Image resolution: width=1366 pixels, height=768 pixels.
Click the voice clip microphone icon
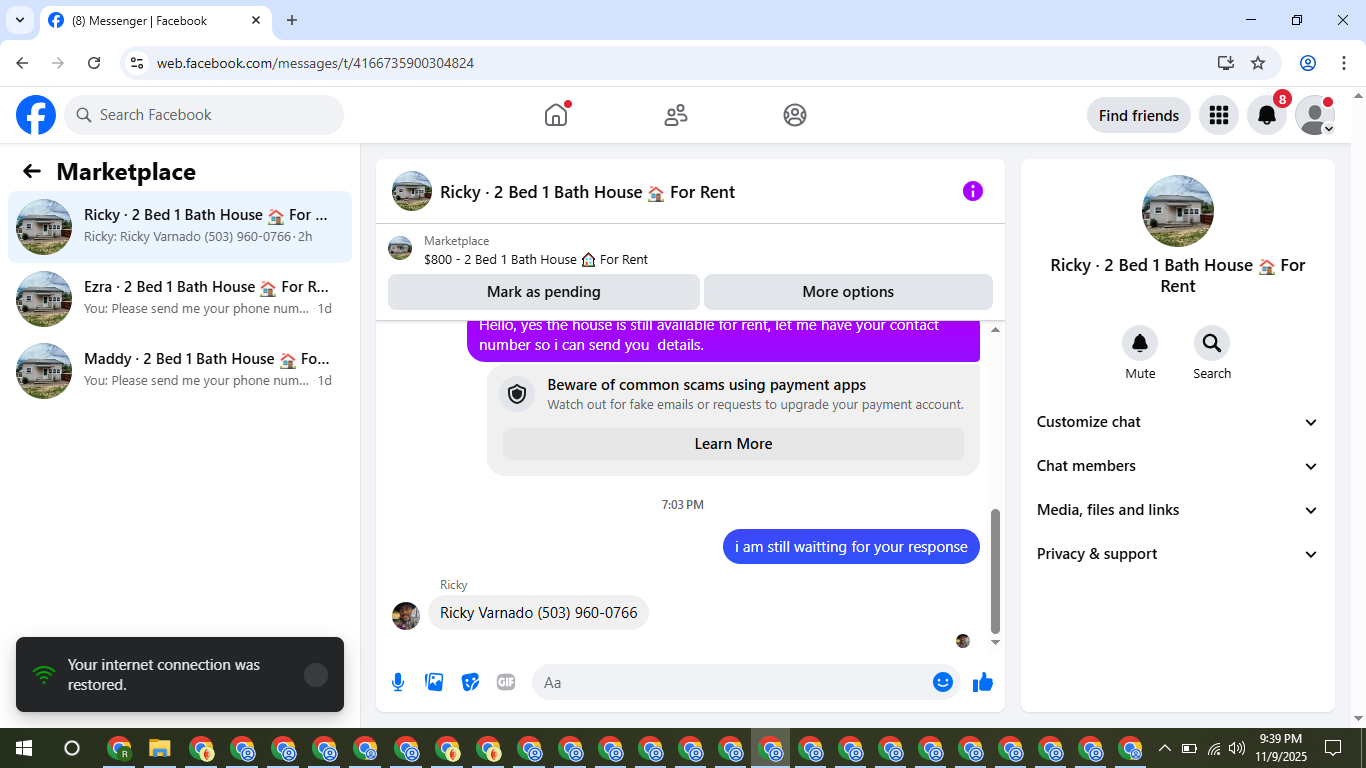[398, 682]
